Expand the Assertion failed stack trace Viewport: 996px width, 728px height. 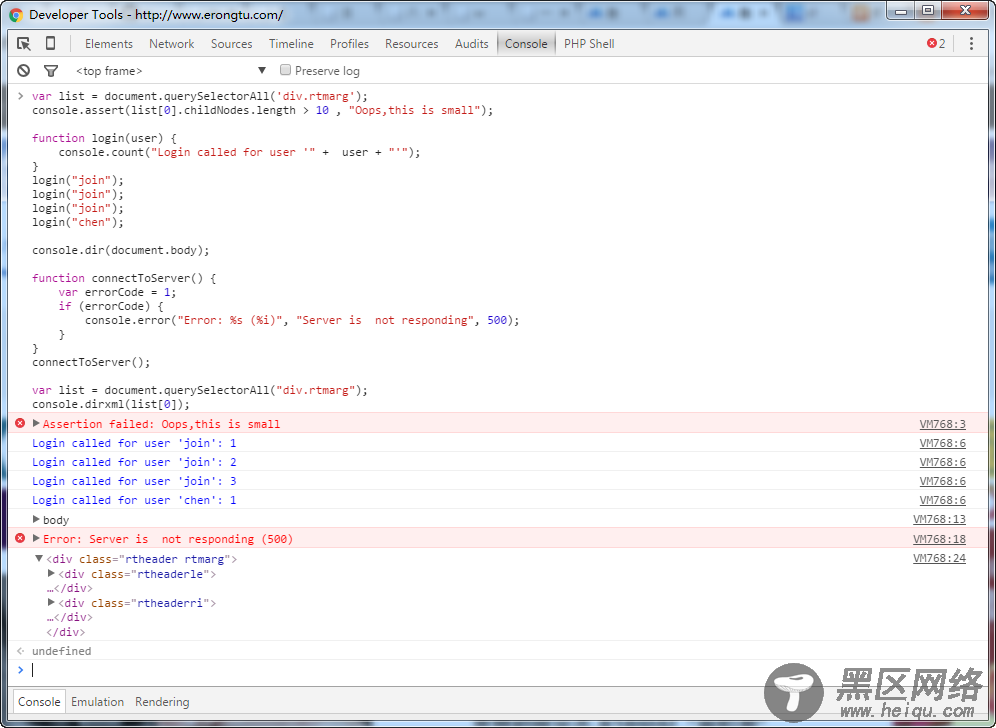point(36,423)
